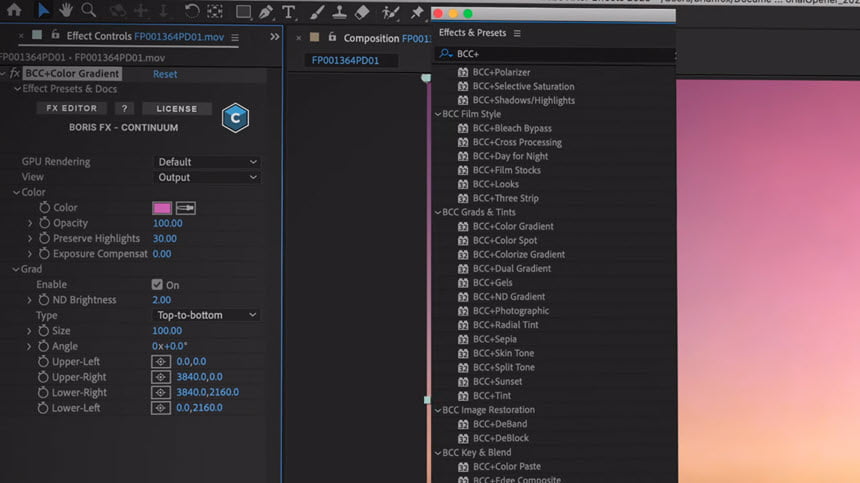Screen dimensions: 860x483
Task: Toggle the Composition panel lock
Action: pyautogui.click(x=332, y=37)
